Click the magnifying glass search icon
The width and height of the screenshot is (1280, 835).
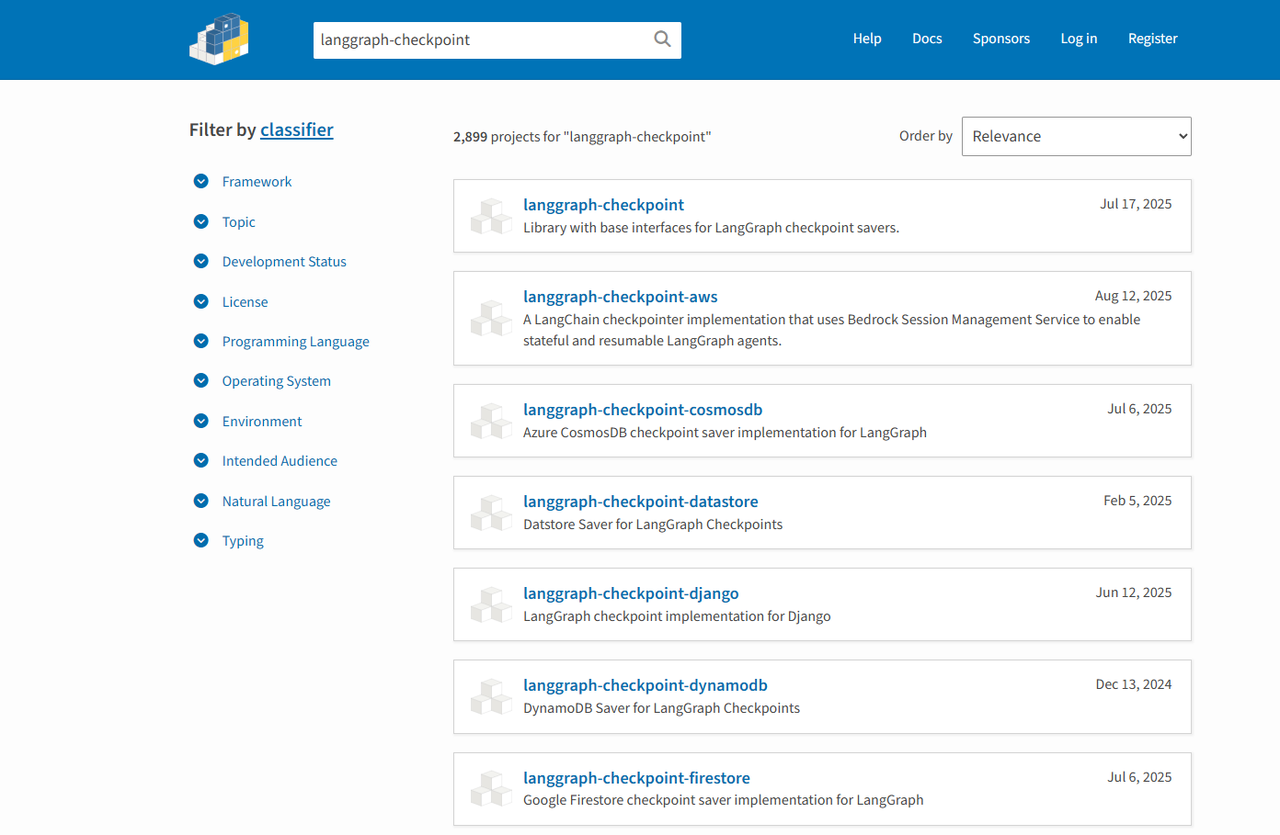pos(662,39)
